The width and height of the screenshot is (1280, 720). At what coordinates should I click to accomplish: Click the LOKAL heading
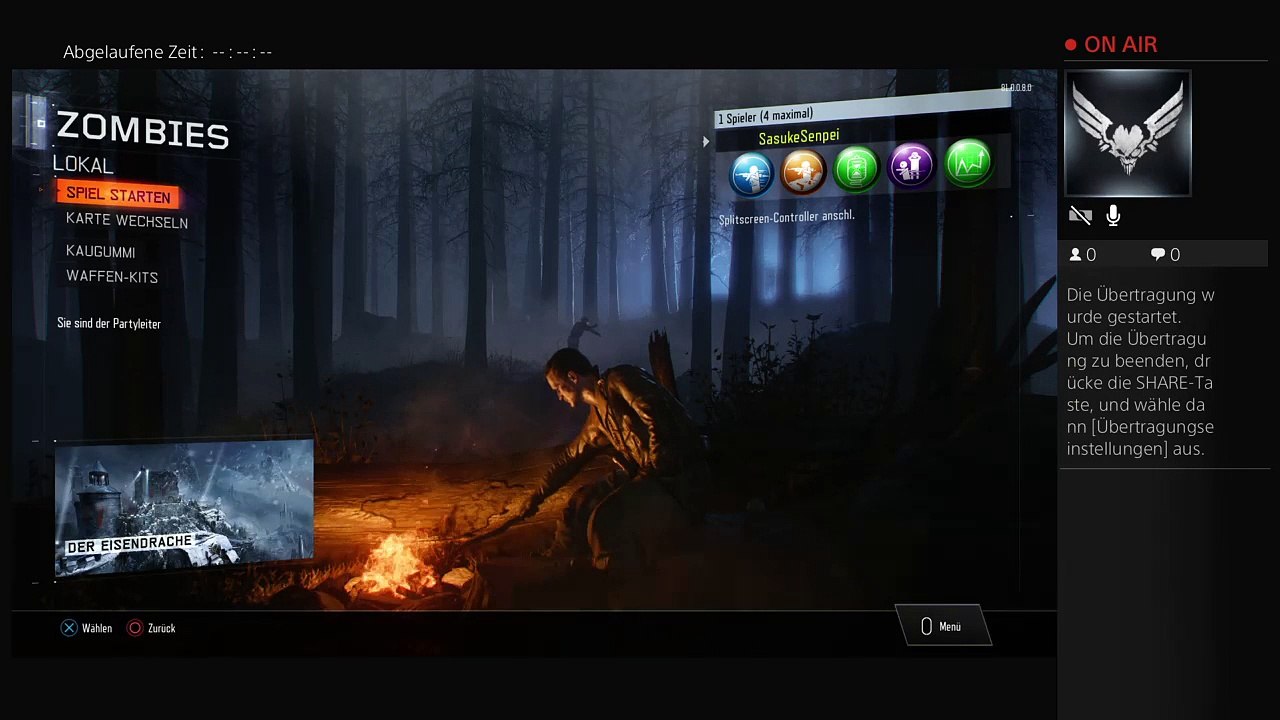point(83,165)
